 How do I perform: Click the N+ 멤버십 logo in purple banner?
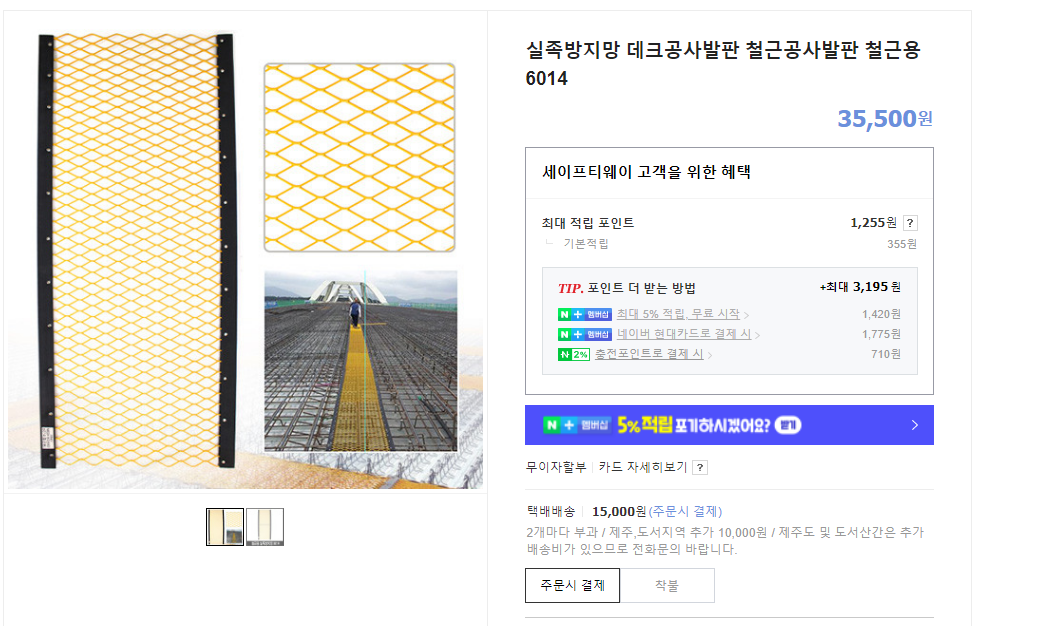(x=576, y=425)
